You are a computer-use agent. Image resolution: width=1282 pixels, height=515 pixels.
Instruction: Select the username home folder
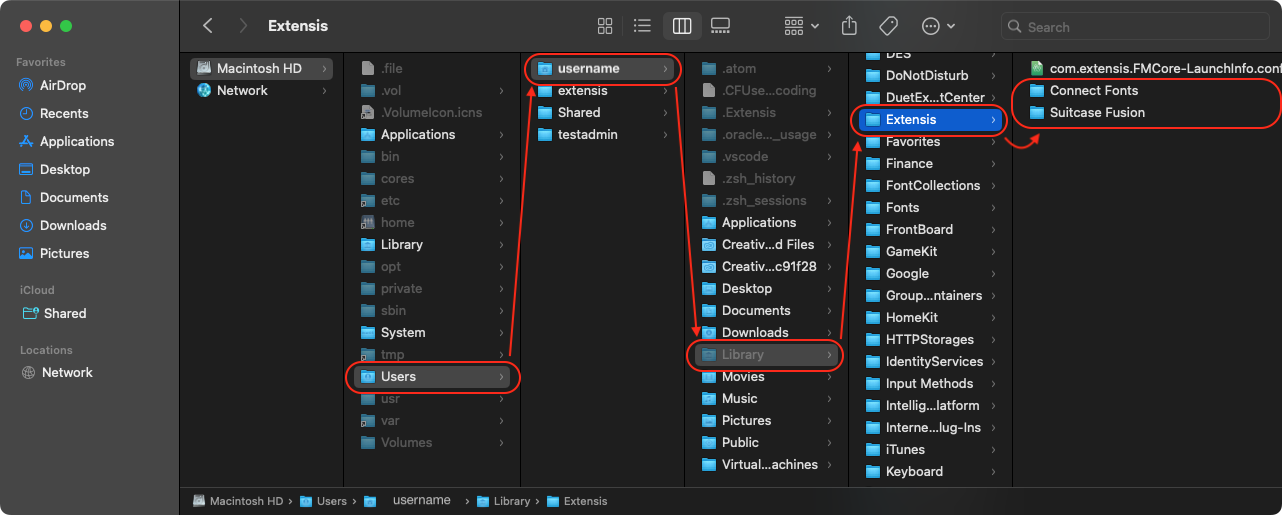603,68
